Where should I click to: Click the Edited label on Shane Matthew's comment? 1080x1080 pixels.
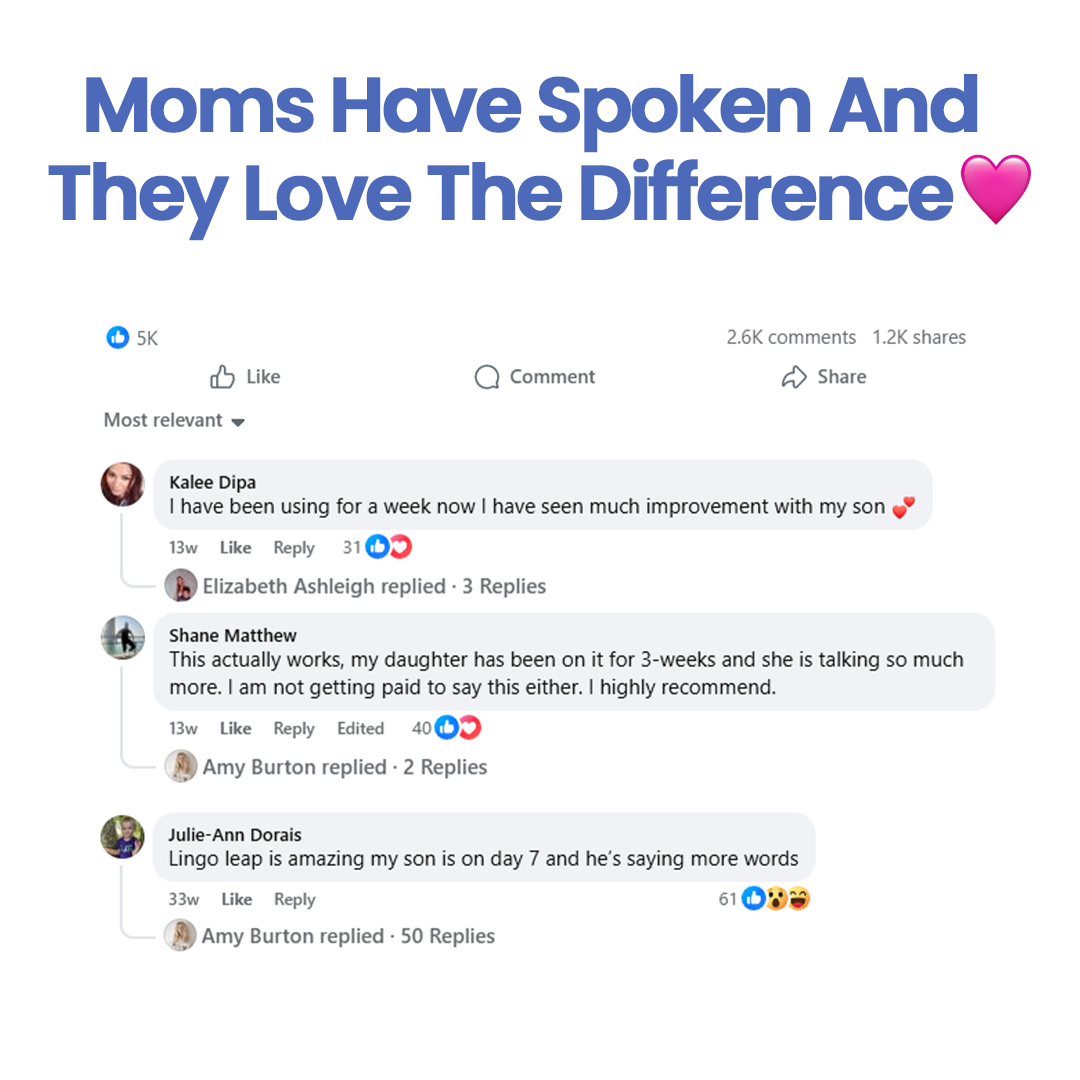coord(360,728)
